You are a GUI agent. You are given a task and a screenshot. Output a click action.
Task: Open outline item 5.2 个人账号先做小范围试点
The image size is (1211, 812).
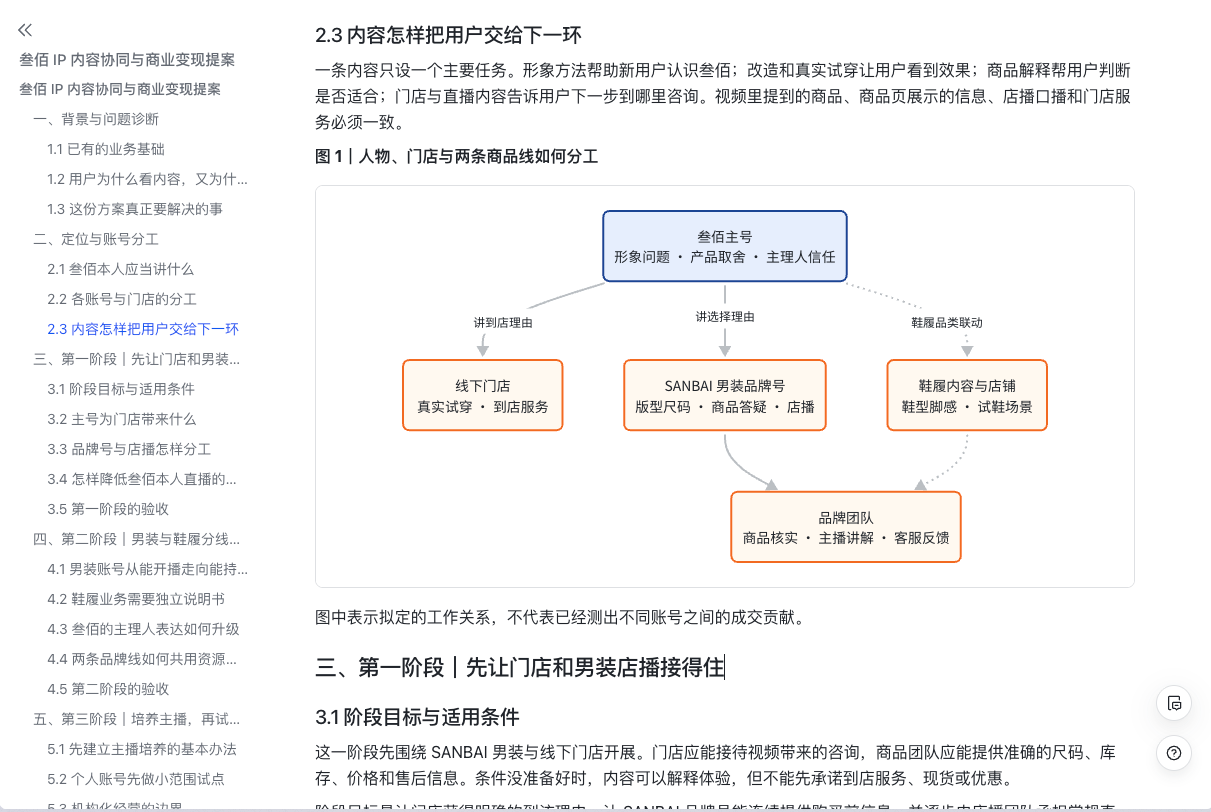(135, 779)
